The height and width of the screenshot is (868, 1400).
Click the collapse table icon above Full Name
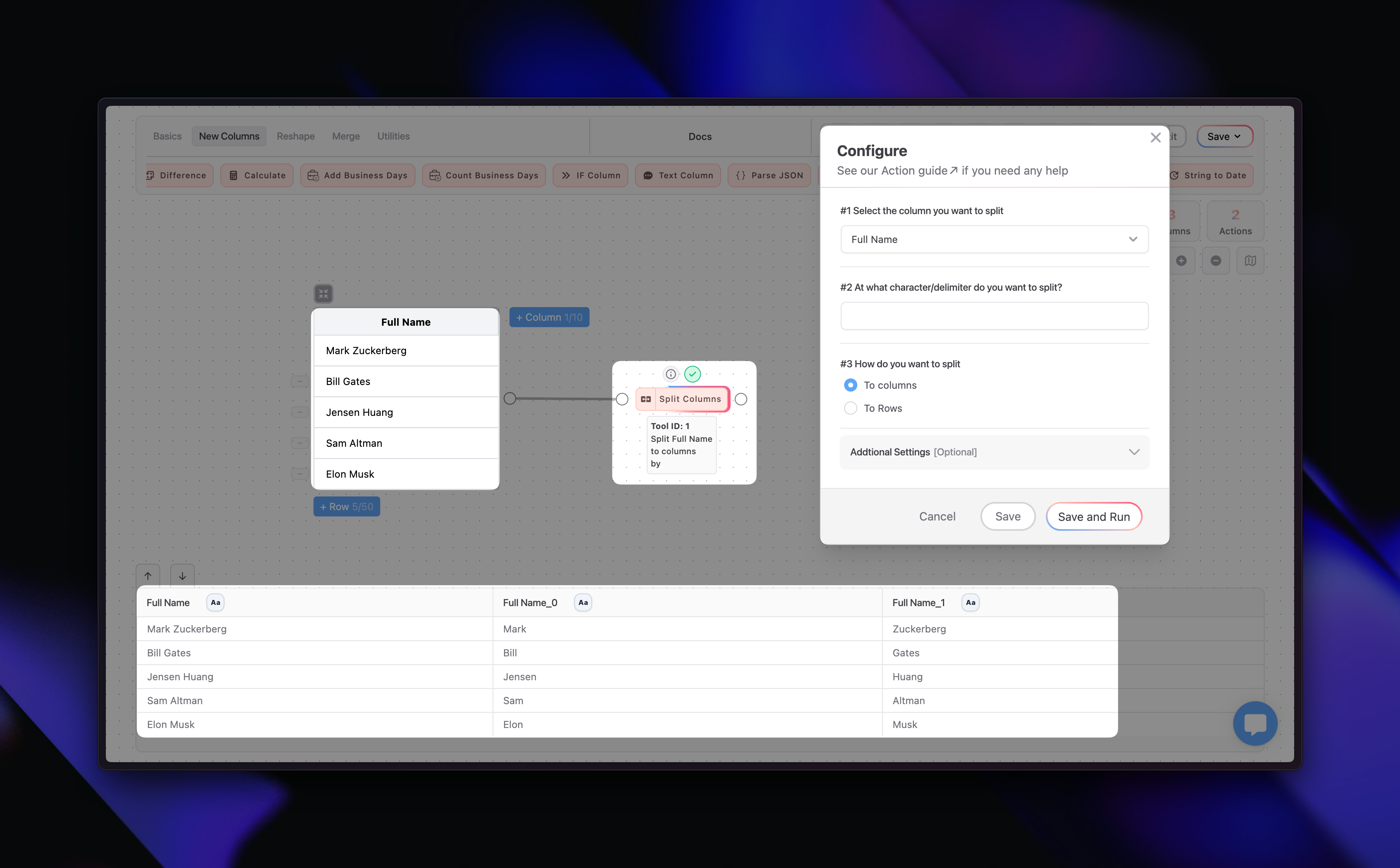click(323, 294)
